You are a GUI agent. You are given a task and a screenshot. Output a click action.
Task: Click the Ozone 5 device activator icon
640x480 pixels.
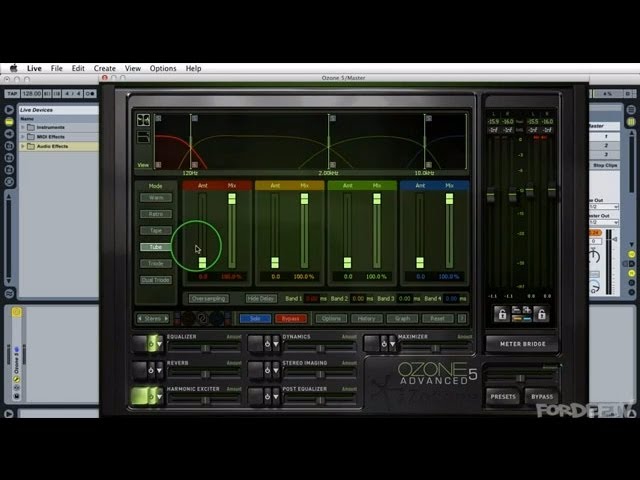point(16,313)
